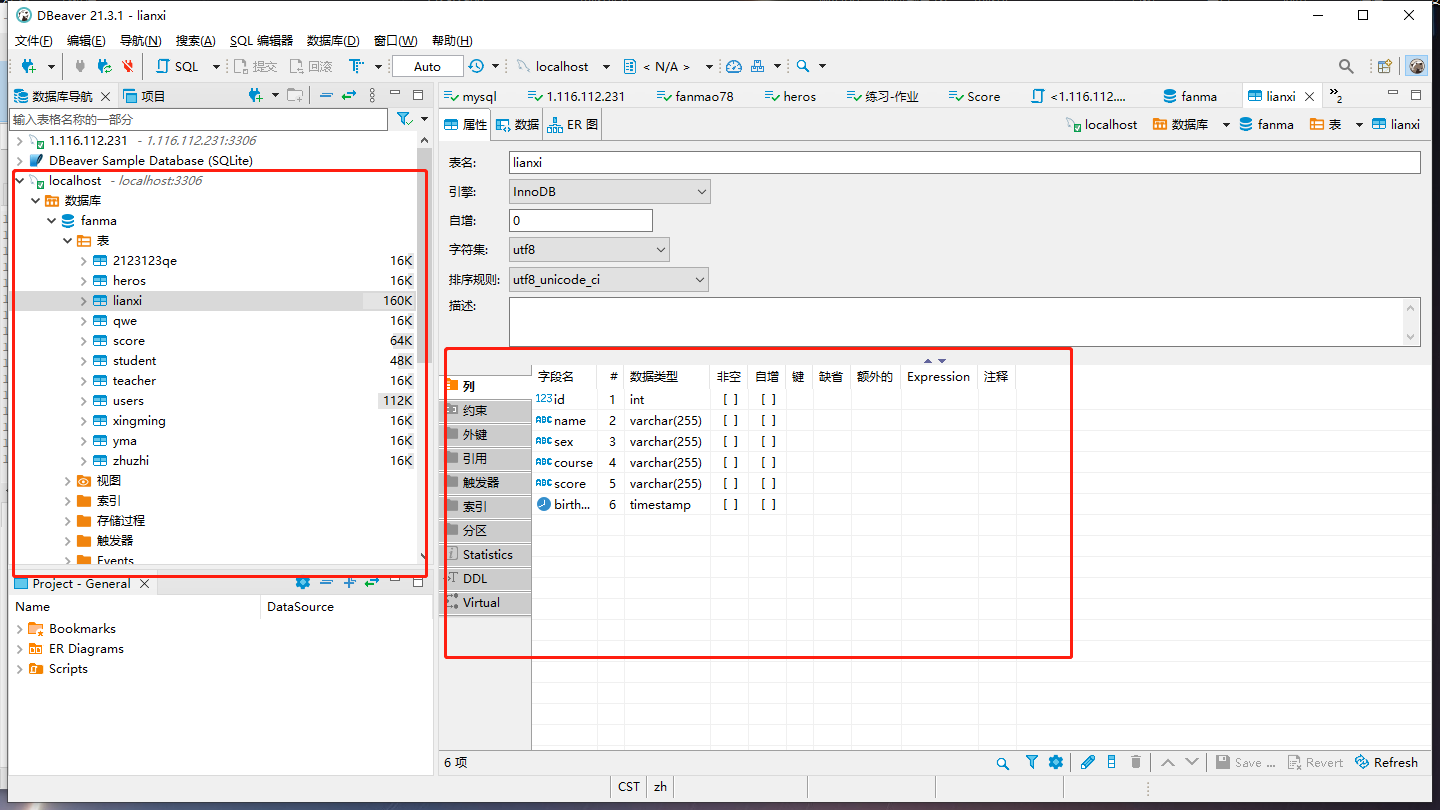Click the 回滚 rollback button
This screenshot has width=1440, height=810.
coord(310,66)
